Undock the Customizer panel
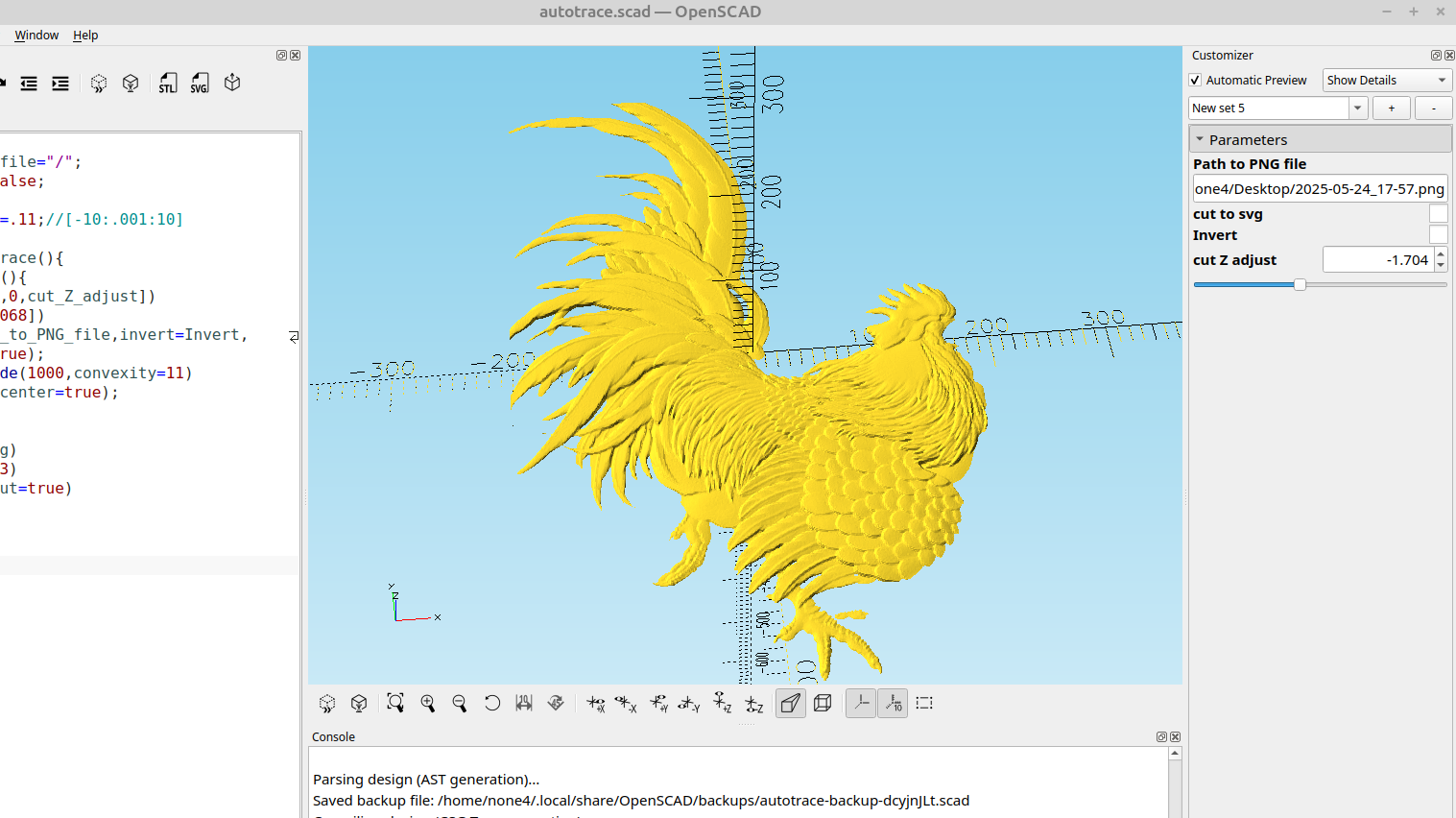The width and height of the screenshot is (1456, 818). 1436,56
